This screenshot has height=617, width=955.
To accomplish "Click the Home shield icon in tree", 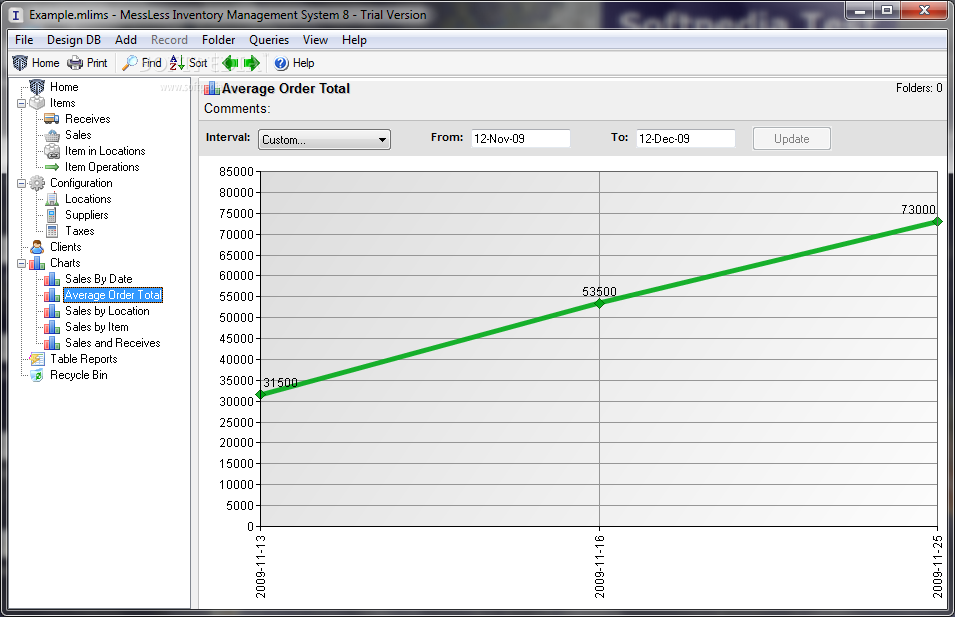I will click(37, 87).
